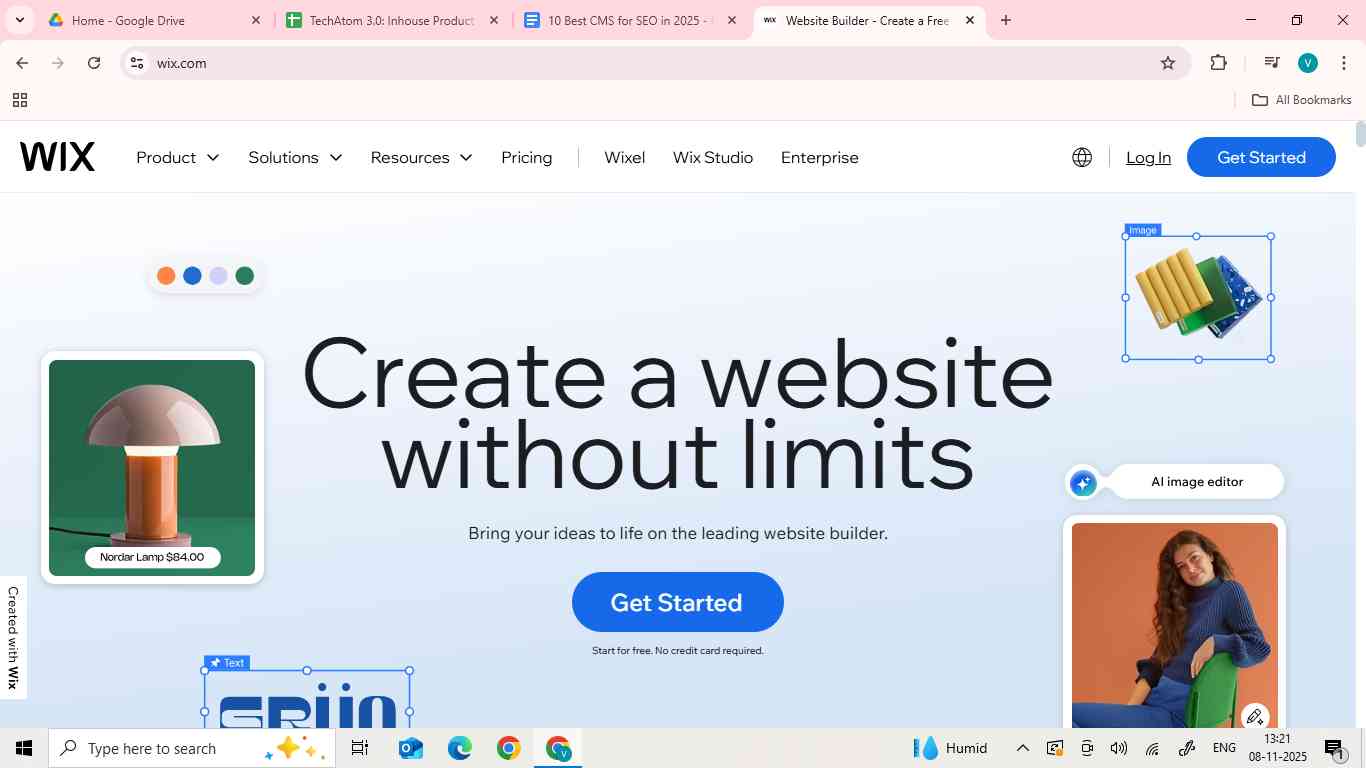Expand the Product dropdown menu
This screenshot has height=768, width=1366.
click(178, 157)
